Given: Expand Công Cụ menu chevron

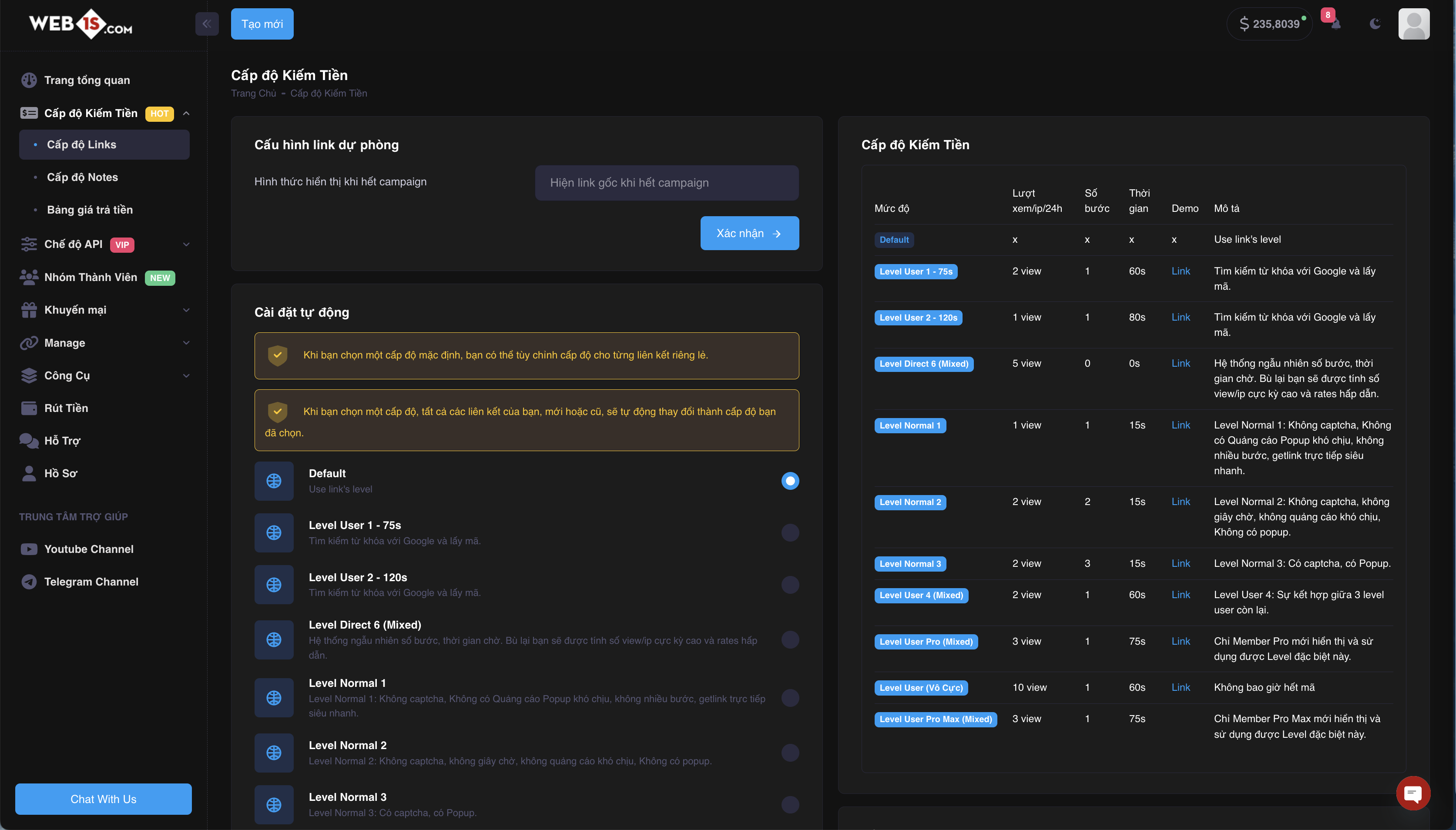Looking at the screenshot, I should [186, 376].
